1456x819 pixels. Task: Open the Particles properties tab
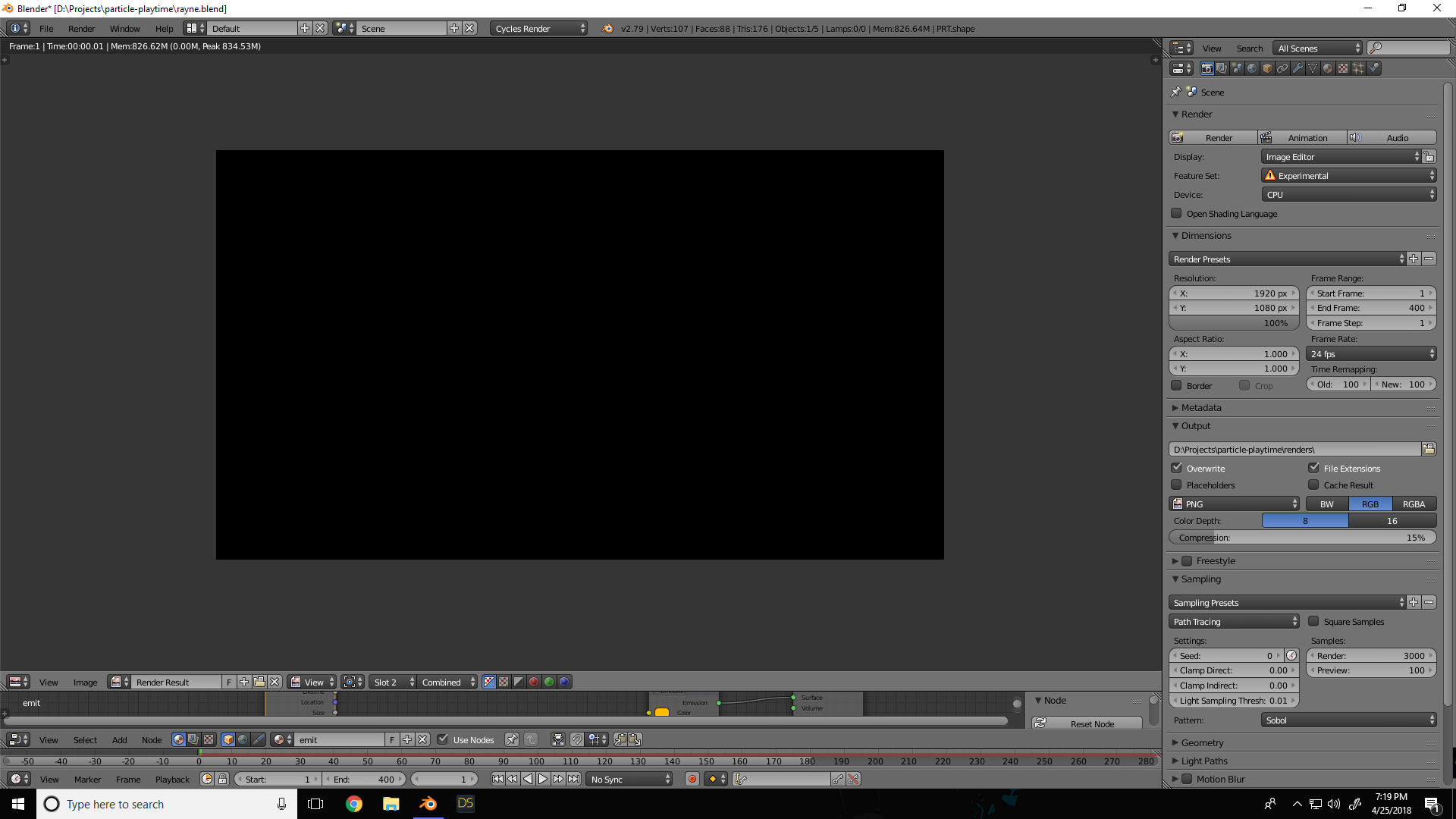pyautogui.click(x=1358, y=68)
